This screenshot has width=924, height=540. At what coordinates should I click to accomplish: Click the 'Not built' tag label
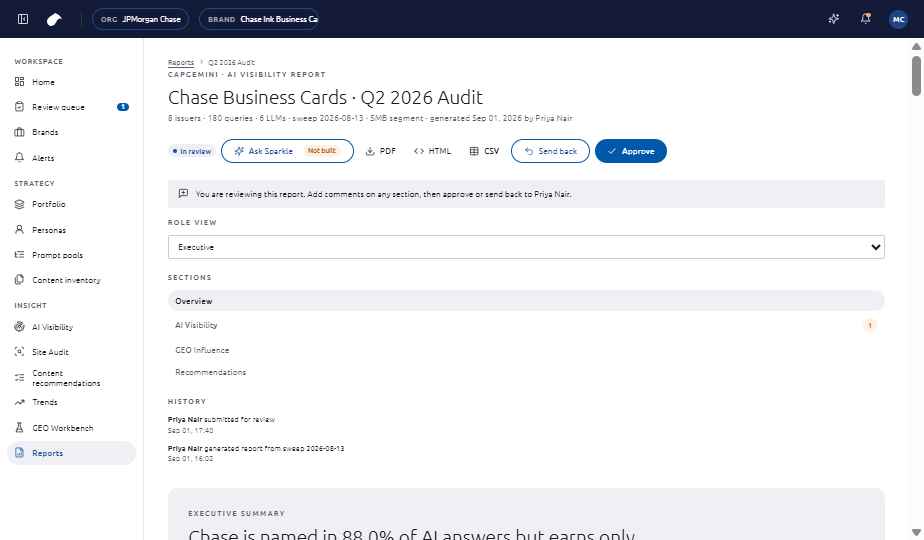(x=322, y=151)
